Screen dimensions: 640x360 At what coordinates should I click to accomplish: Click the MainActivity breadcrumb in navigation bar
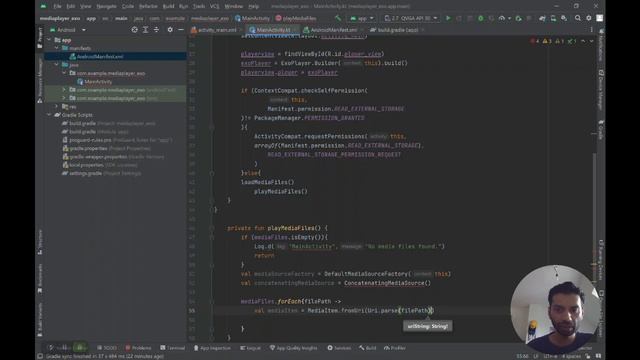(252, 18)
